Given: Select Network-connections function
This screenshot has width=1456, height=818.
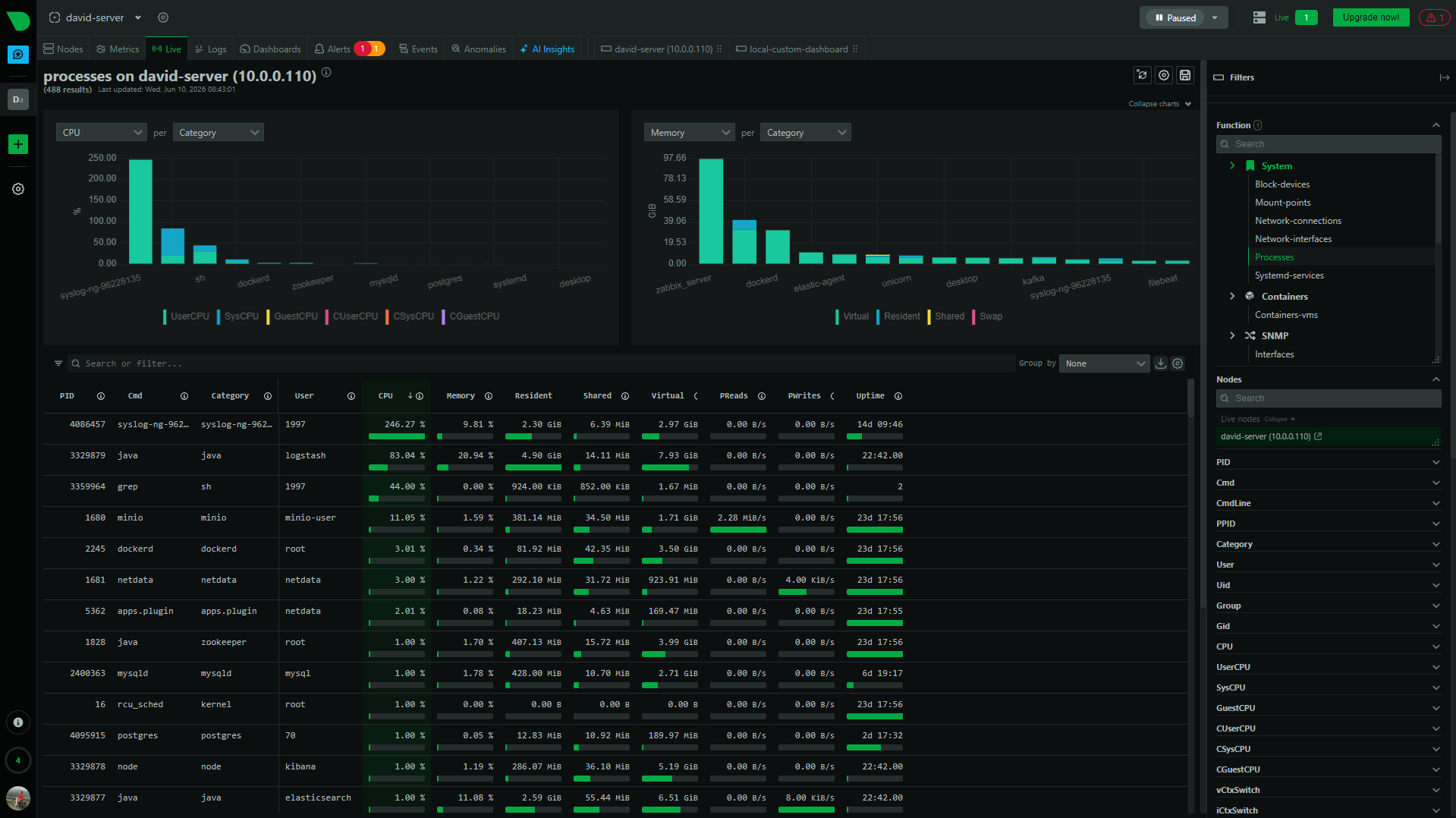Looking at the screenshot, I should [1297, 221].
